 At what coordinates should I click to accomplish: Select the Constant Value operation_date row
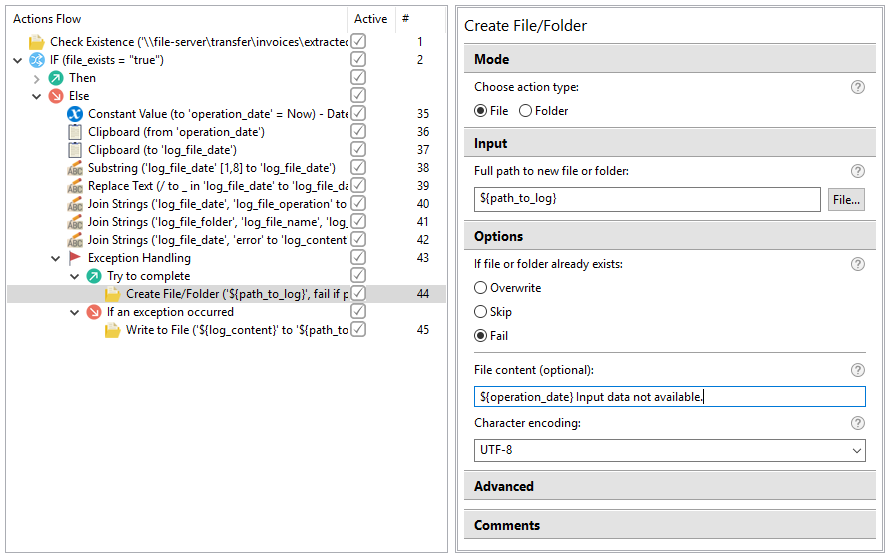226,114
